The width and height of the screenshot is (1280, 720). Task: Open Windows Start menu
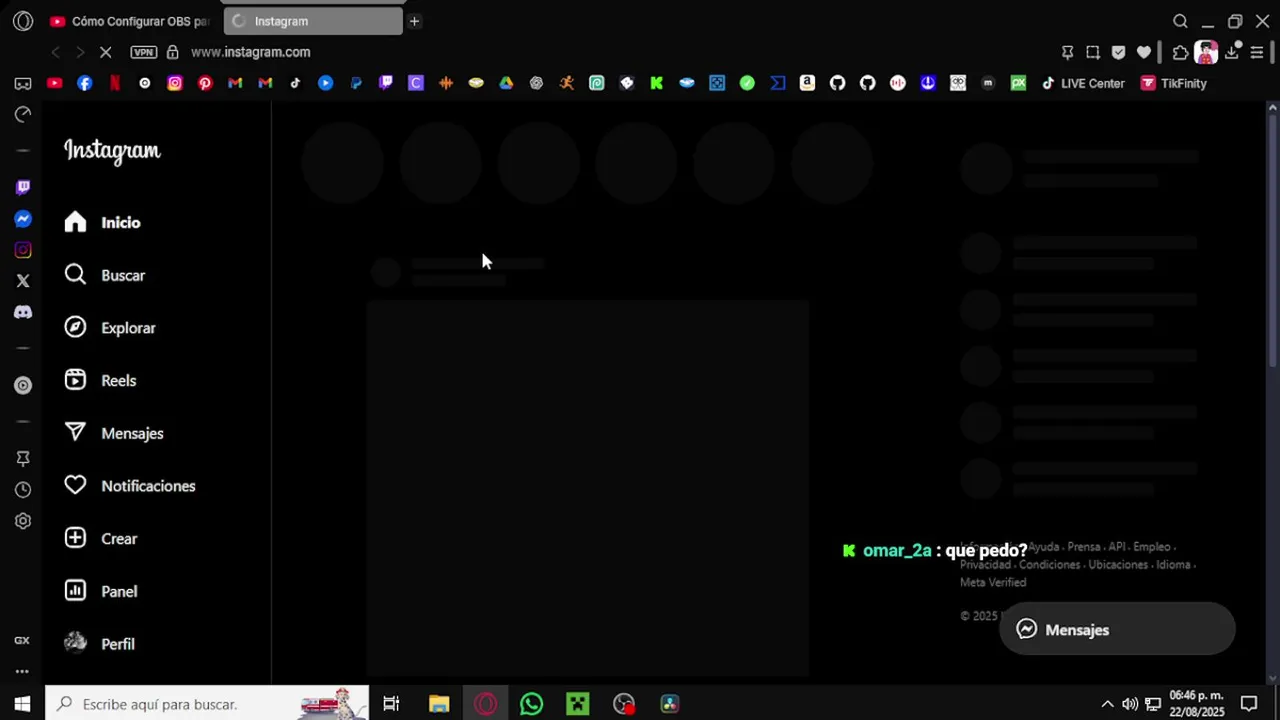[22, 704]
